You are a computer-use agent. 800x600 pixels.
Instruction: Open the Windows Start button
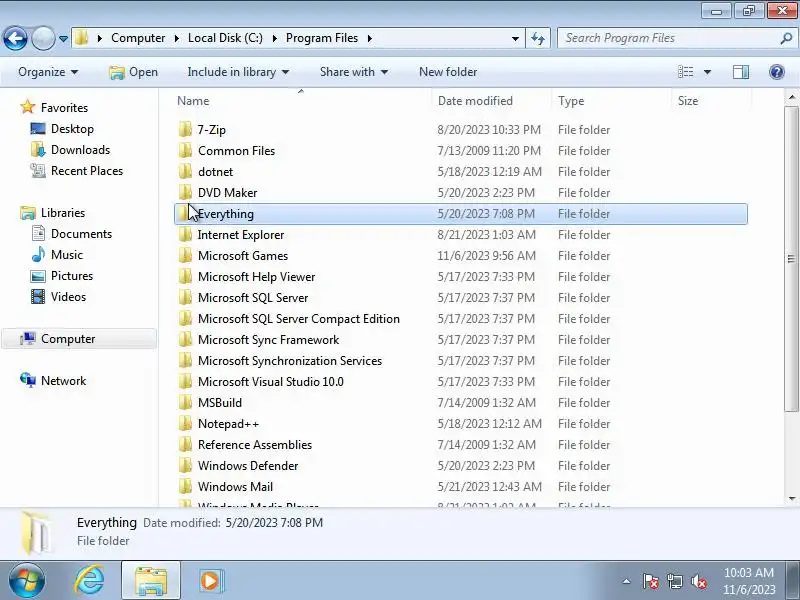[x=26, y=580]
